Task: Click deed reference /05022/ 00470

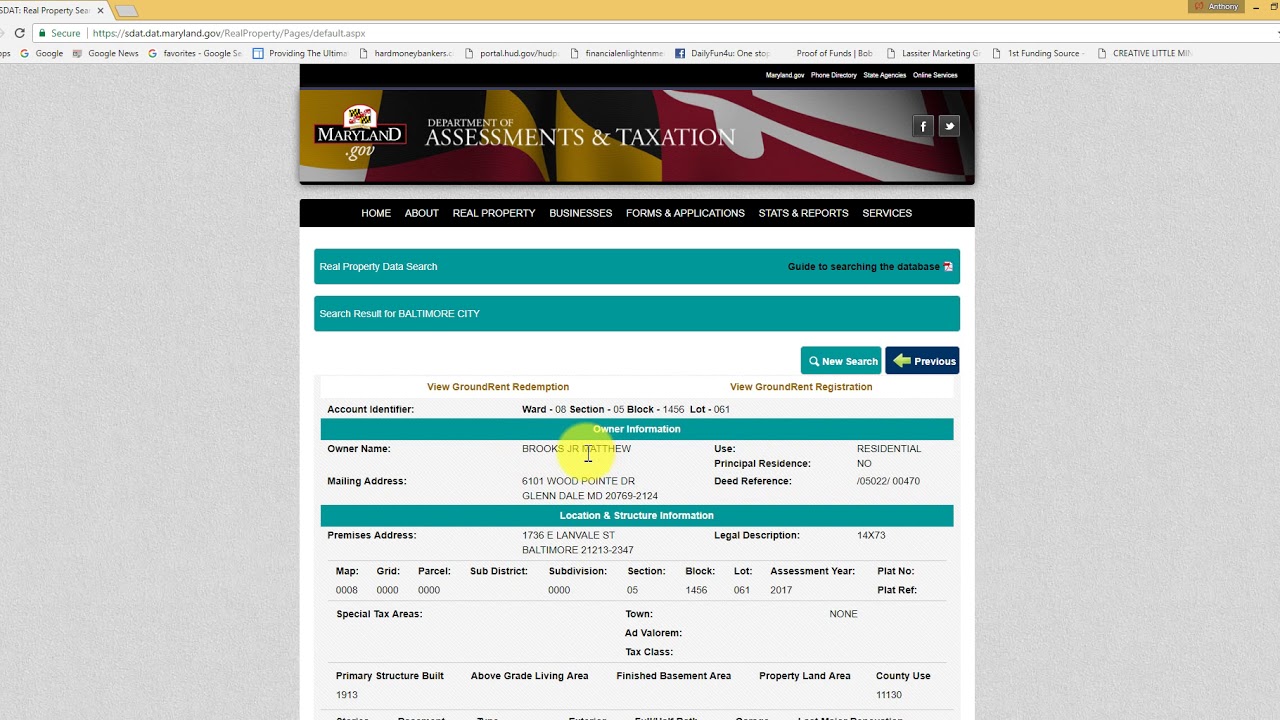Action: 888,481
